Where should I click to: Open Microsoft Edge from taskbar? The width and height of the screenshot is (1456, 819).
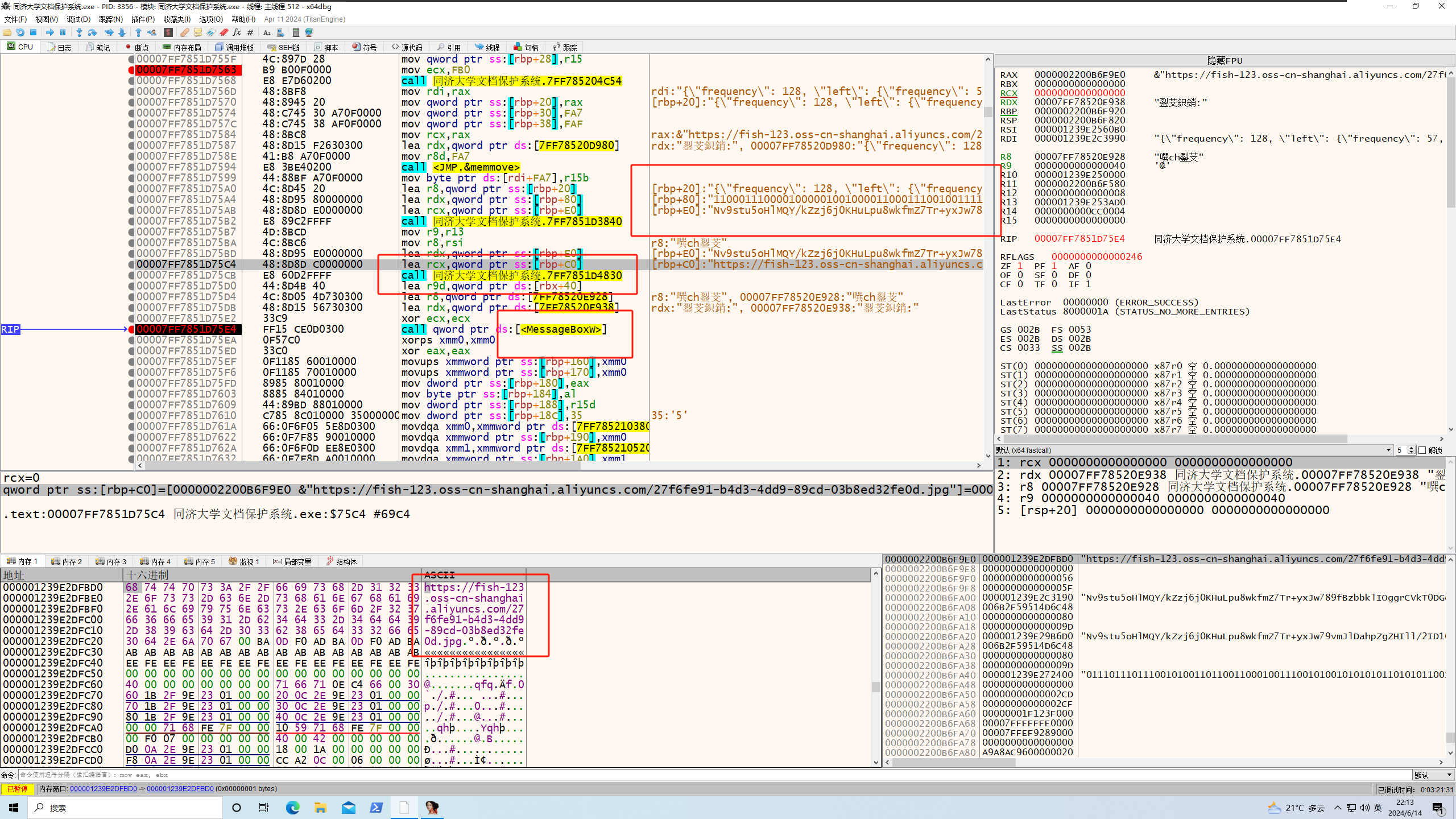tap(292, 808)
